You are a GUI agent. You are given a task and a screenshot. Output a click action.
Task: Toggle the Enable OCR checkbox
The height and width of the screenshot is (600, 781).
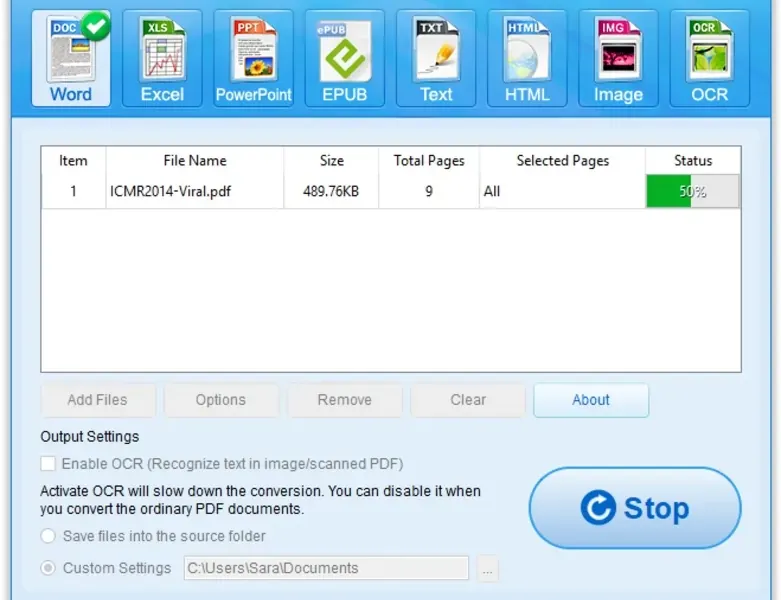pyautogui.click(x=48, y=464)
